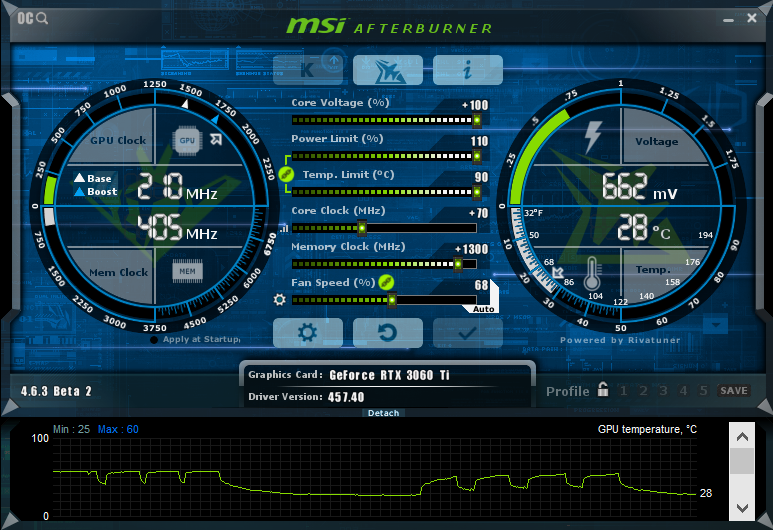Screen dimensions: 773x530
Task: Click the GPU chip icon
Action: point(187,141)
